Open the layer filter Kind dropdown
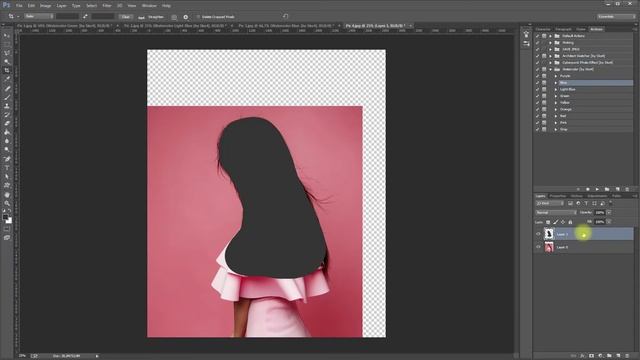 [550, 203]
